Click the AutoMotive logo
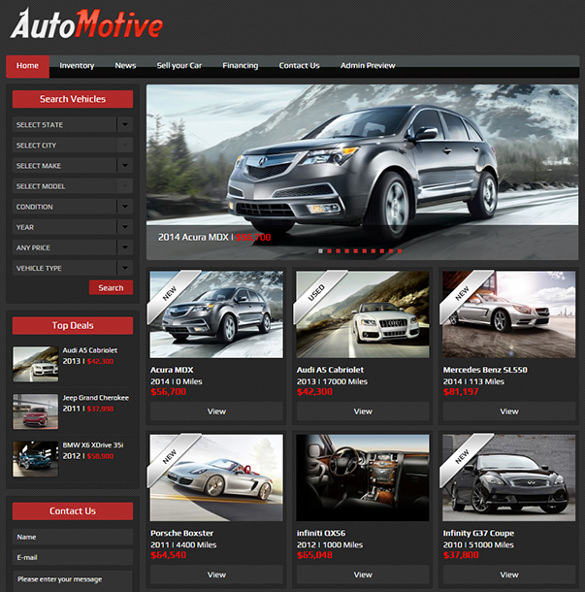 pos(87,24)
